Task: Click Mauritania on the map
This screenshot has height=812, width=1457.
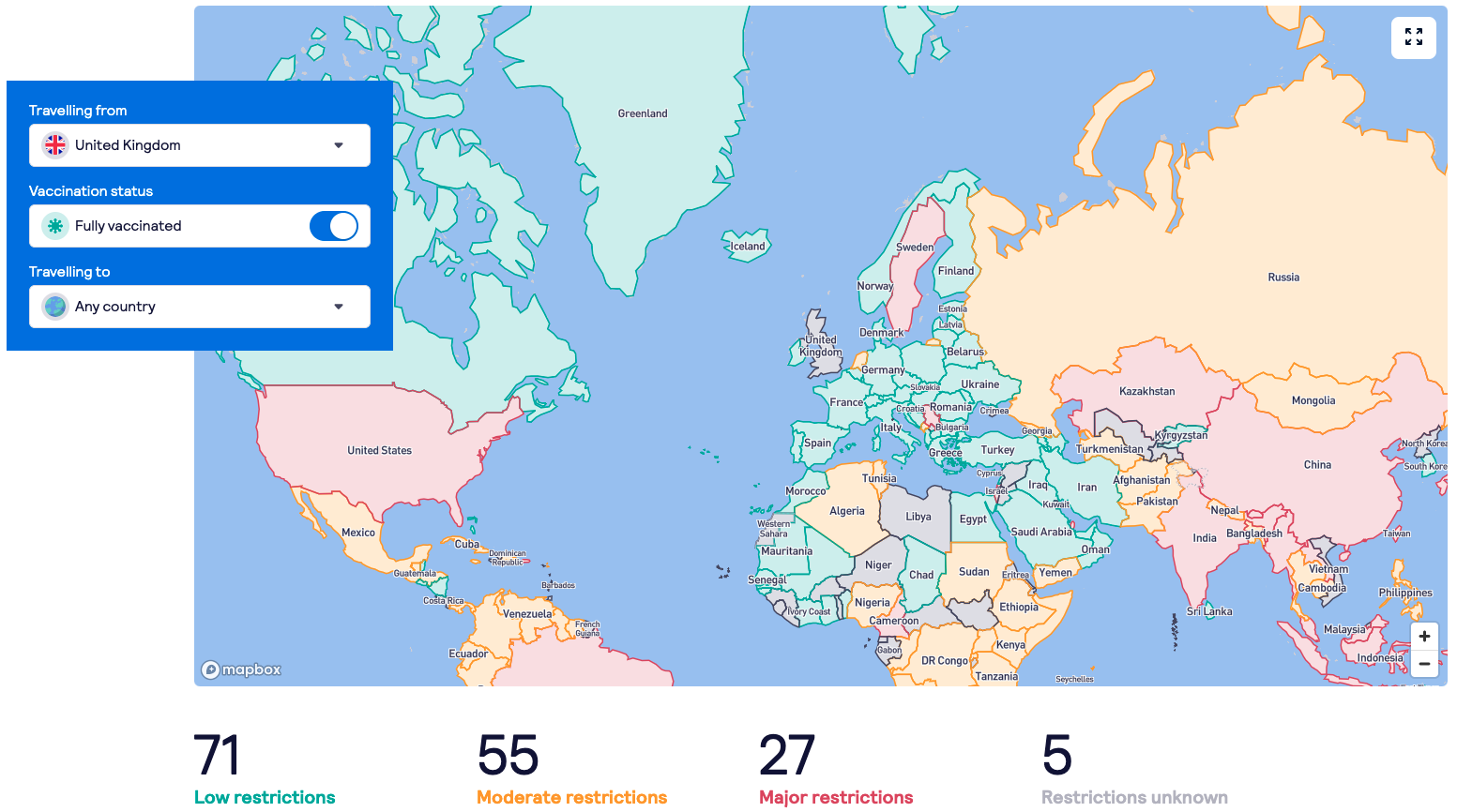Action: [x=786, y=551]
